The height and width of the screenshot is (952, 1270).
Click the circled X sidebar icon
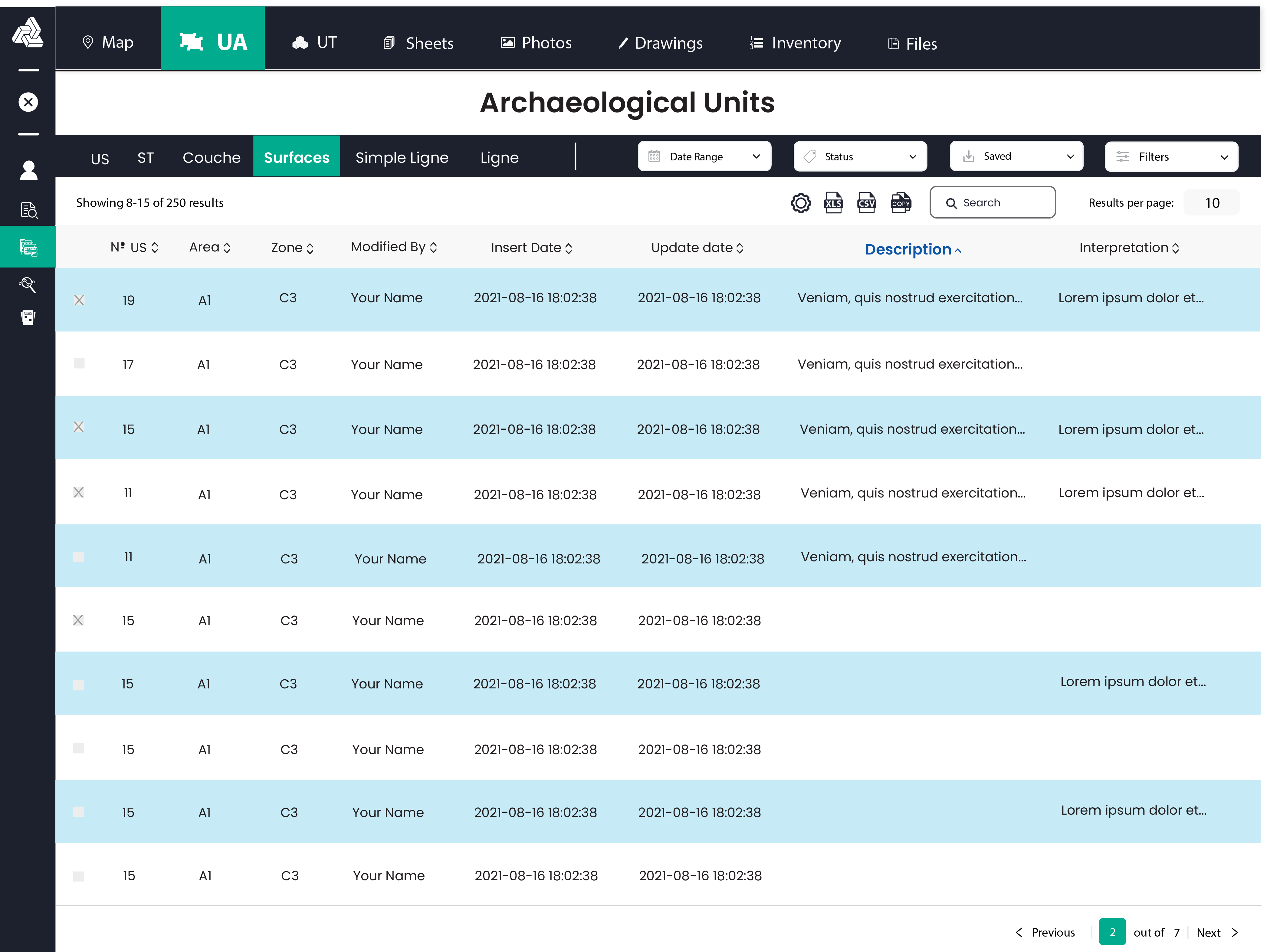28,102
